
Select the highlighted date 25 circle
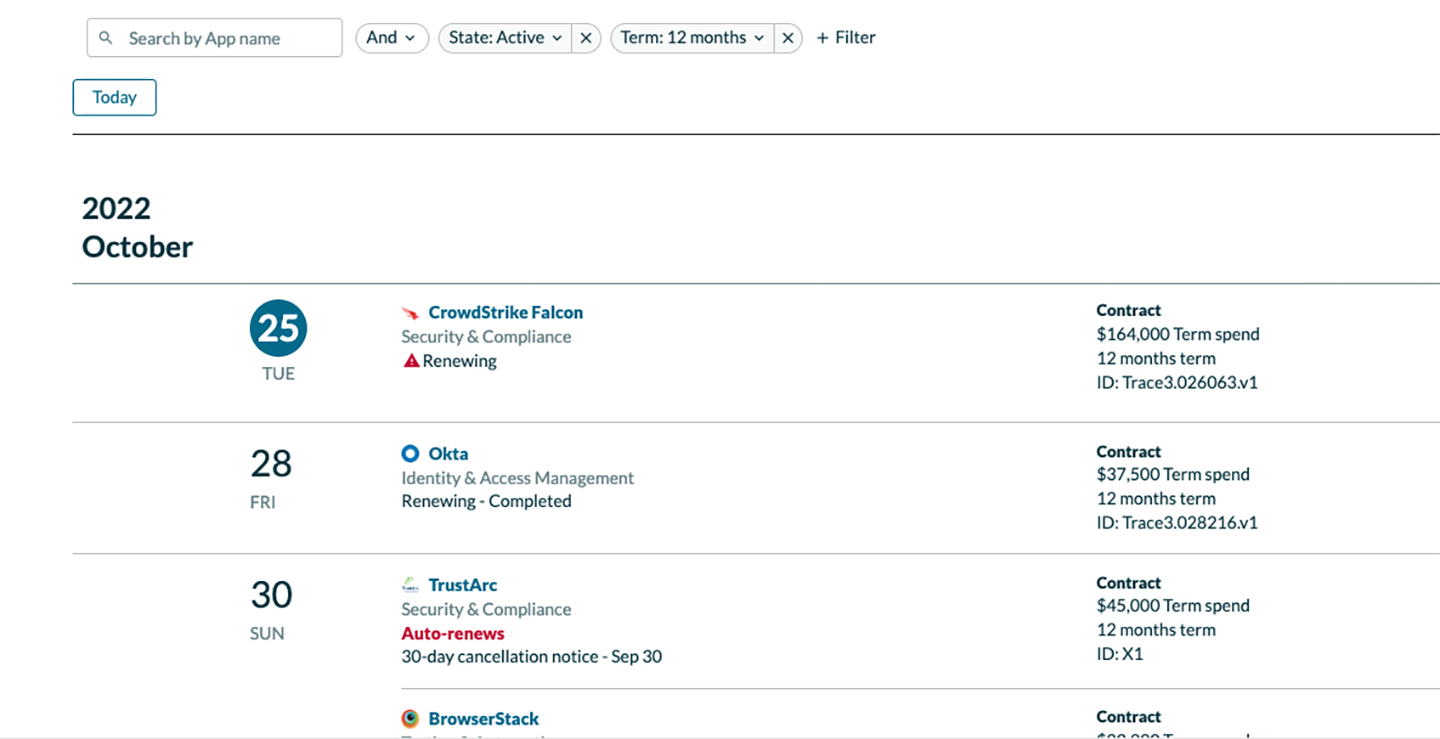pos(278,329)
